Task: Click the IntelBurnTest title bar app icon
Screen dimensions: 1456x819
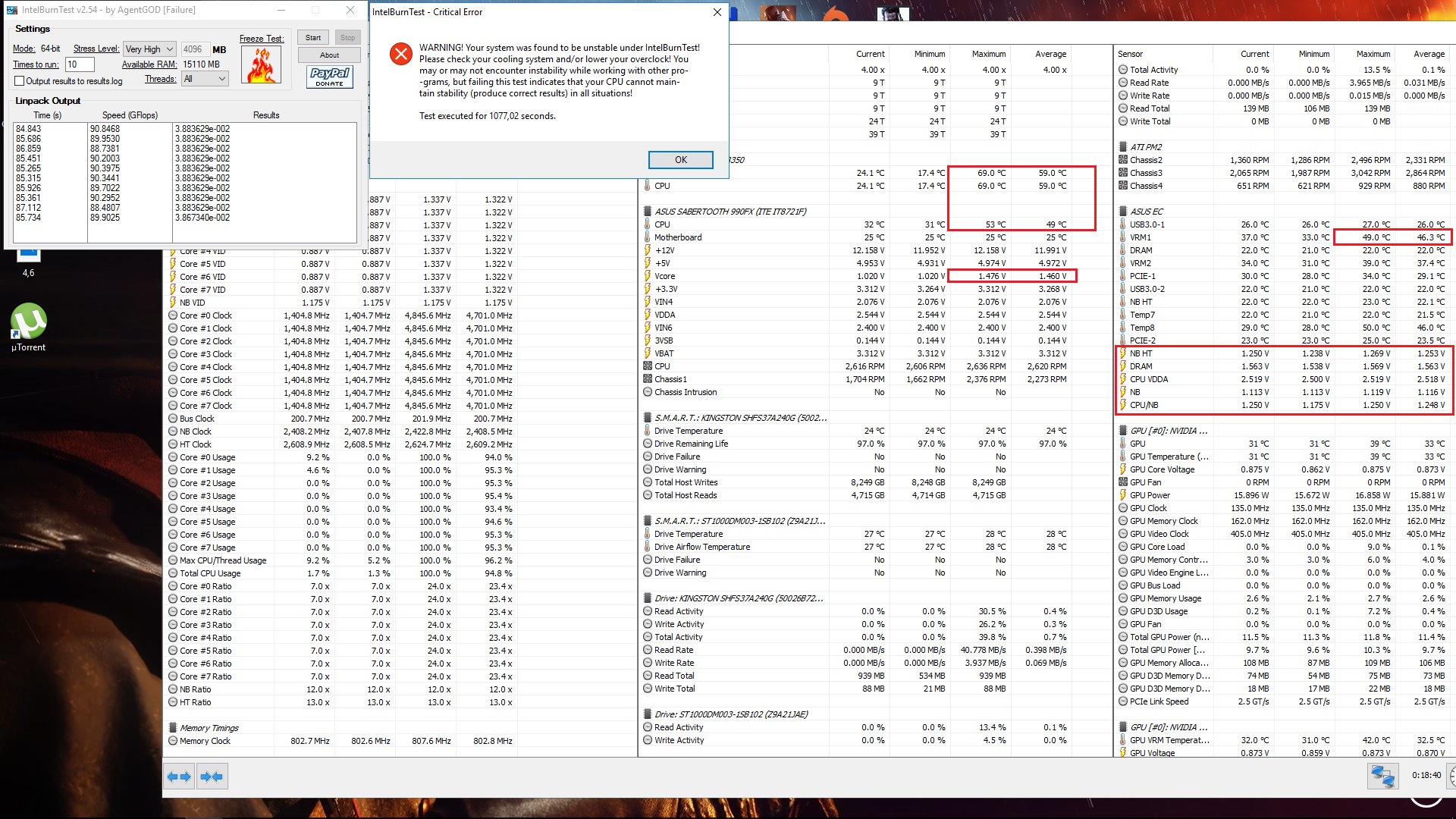Action: tap(12, 10)
